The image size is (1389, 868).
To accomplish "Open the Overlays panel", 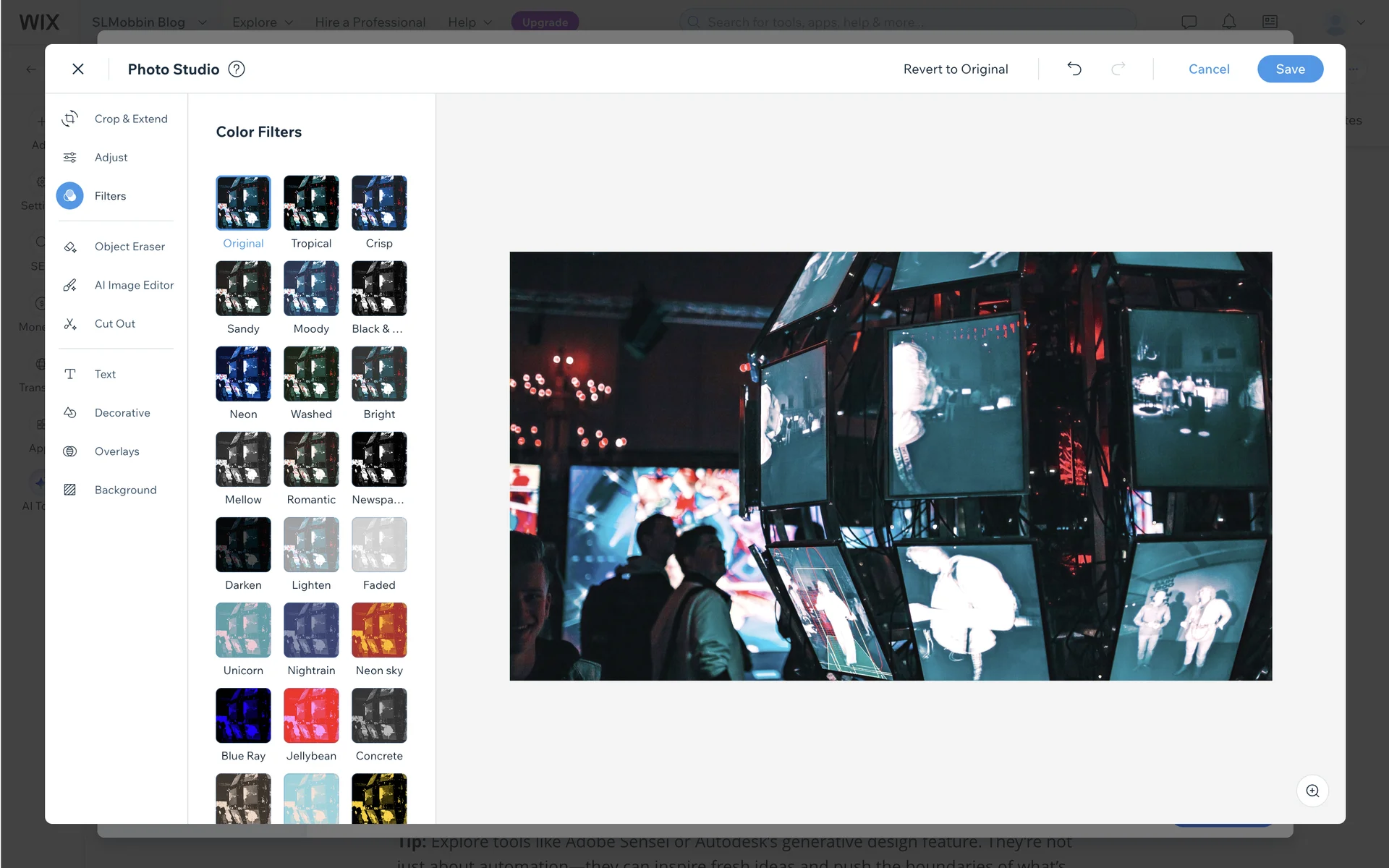I will pos(116,451).
